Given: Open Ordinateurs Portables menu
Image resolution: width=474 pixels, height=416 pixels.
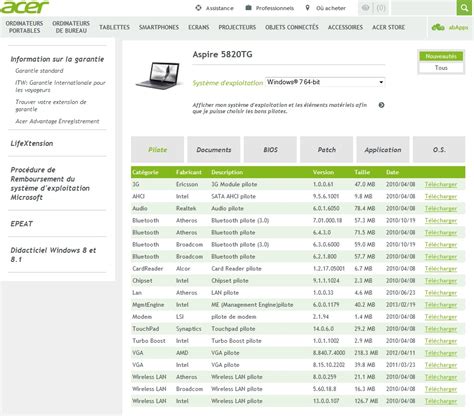Looking at the screenshot, I should click(24, 27).
